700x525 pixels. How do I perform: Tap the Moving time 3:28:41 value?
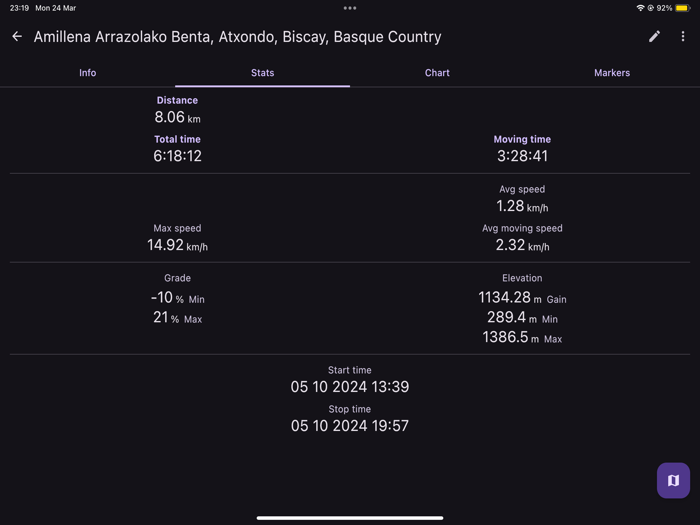point(522,156)
